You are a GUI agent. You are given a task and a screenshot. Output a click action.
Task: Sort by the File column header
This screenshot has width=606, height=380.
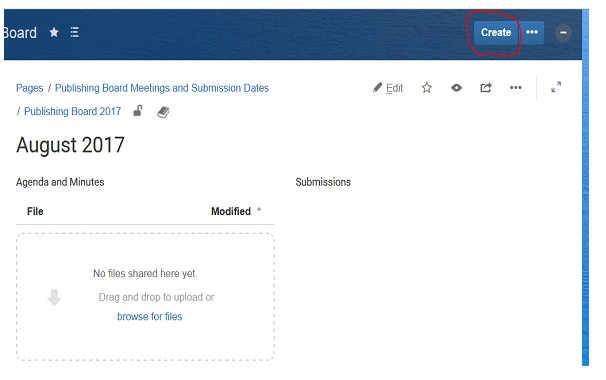tap(35, 211)
